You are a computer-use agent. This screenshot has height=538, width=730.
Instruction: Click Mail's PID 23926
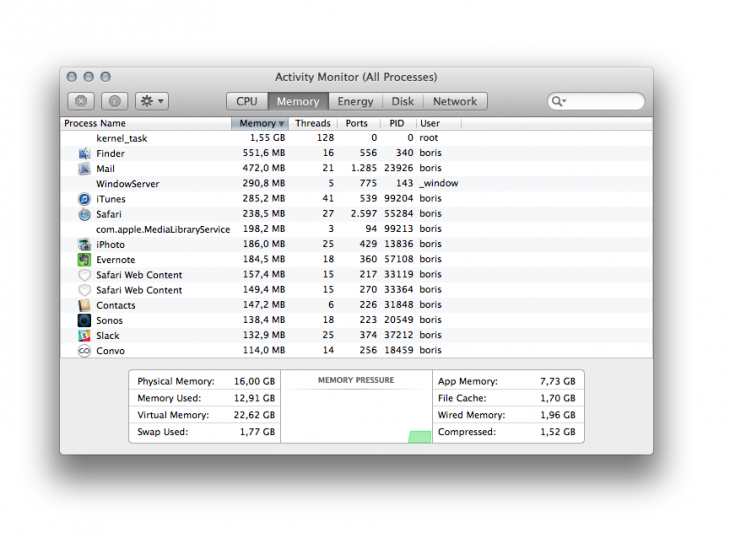pyautogui.click(x=399, y=168)
